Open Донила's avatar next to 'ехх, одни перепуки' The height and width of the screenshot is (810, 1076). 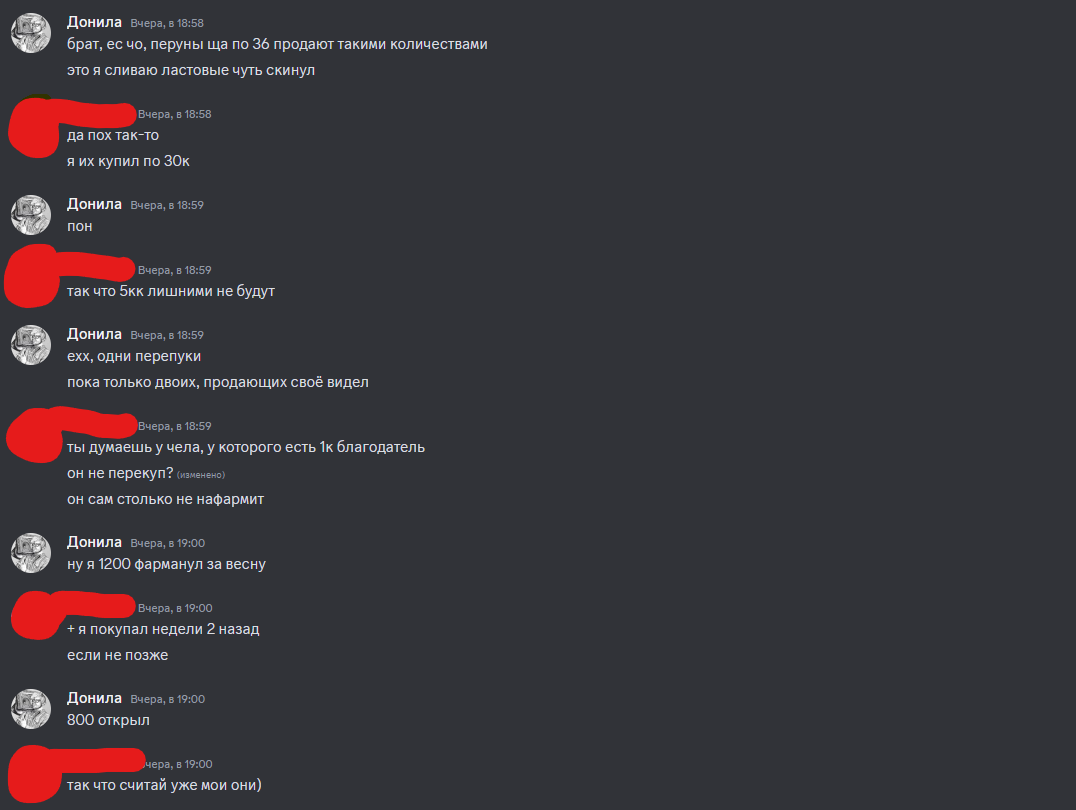pos(31,345)
